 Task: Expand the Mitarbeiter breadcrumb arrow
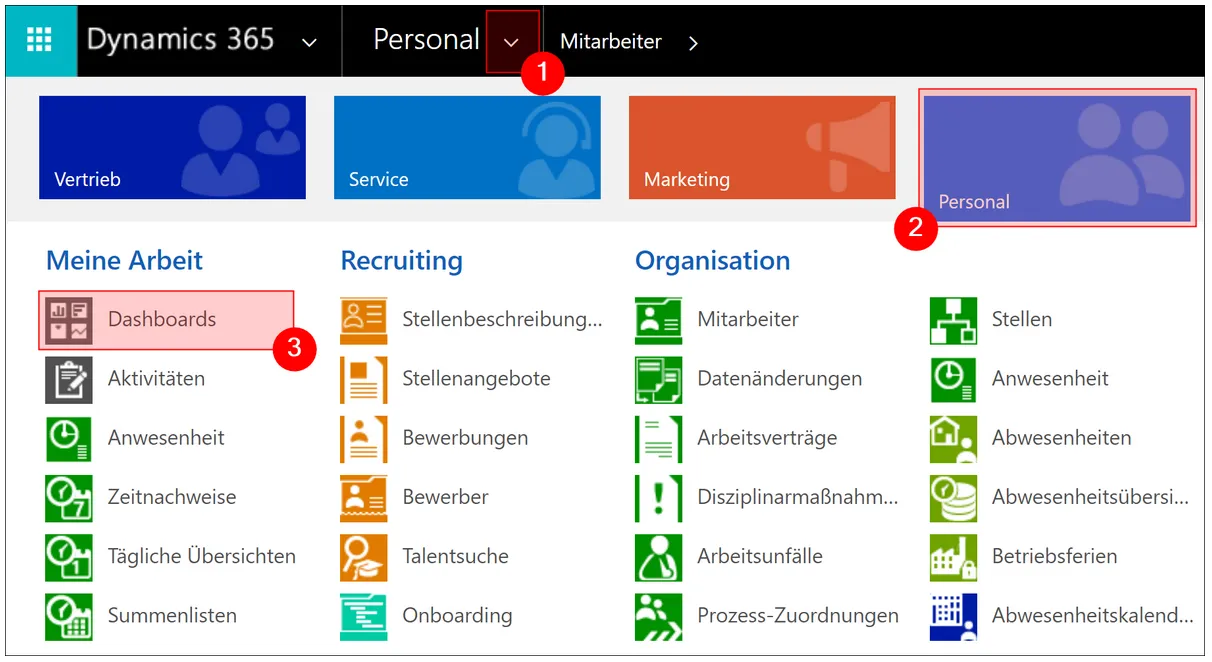693,42
